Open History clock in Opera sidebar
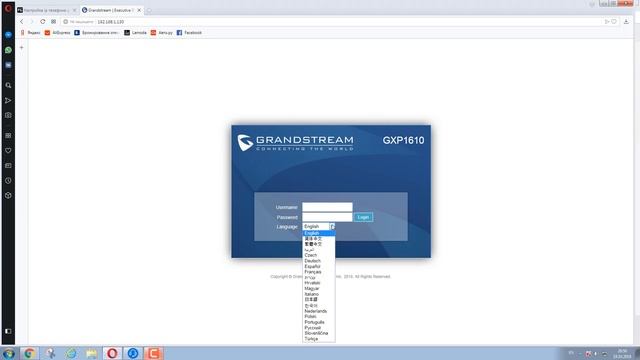The height and width of the screenshot is (360, 640). tap(8, 180)
